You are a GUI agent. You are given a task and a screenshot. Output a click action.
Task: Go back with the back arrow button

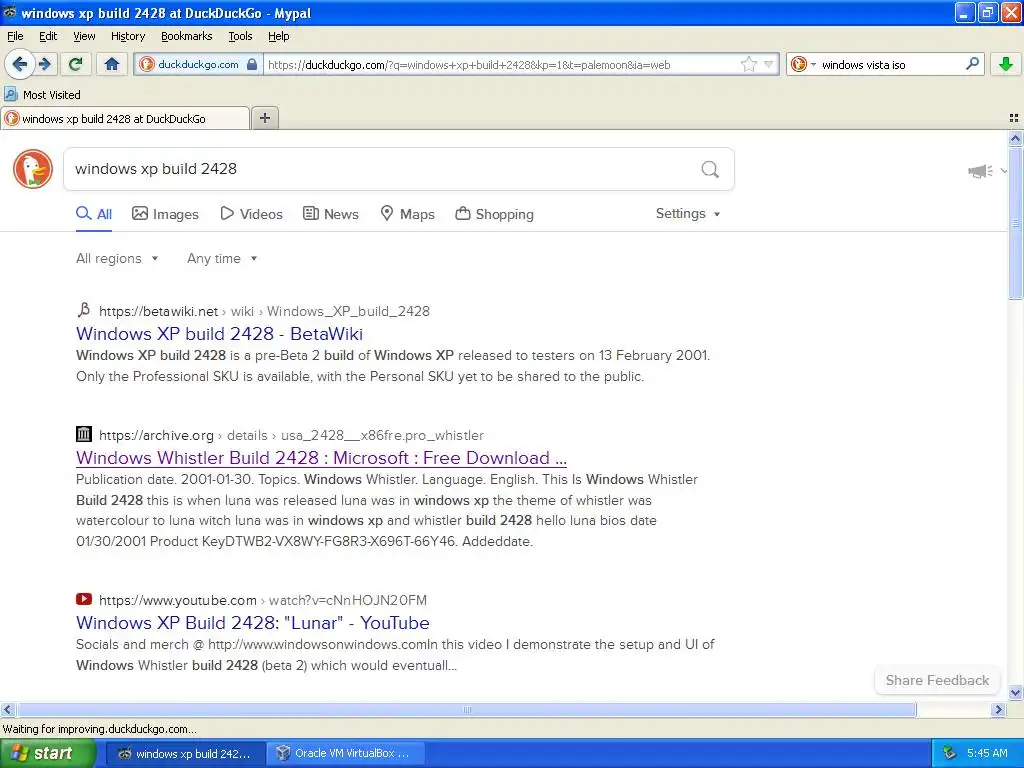click(x=20, y=64)
